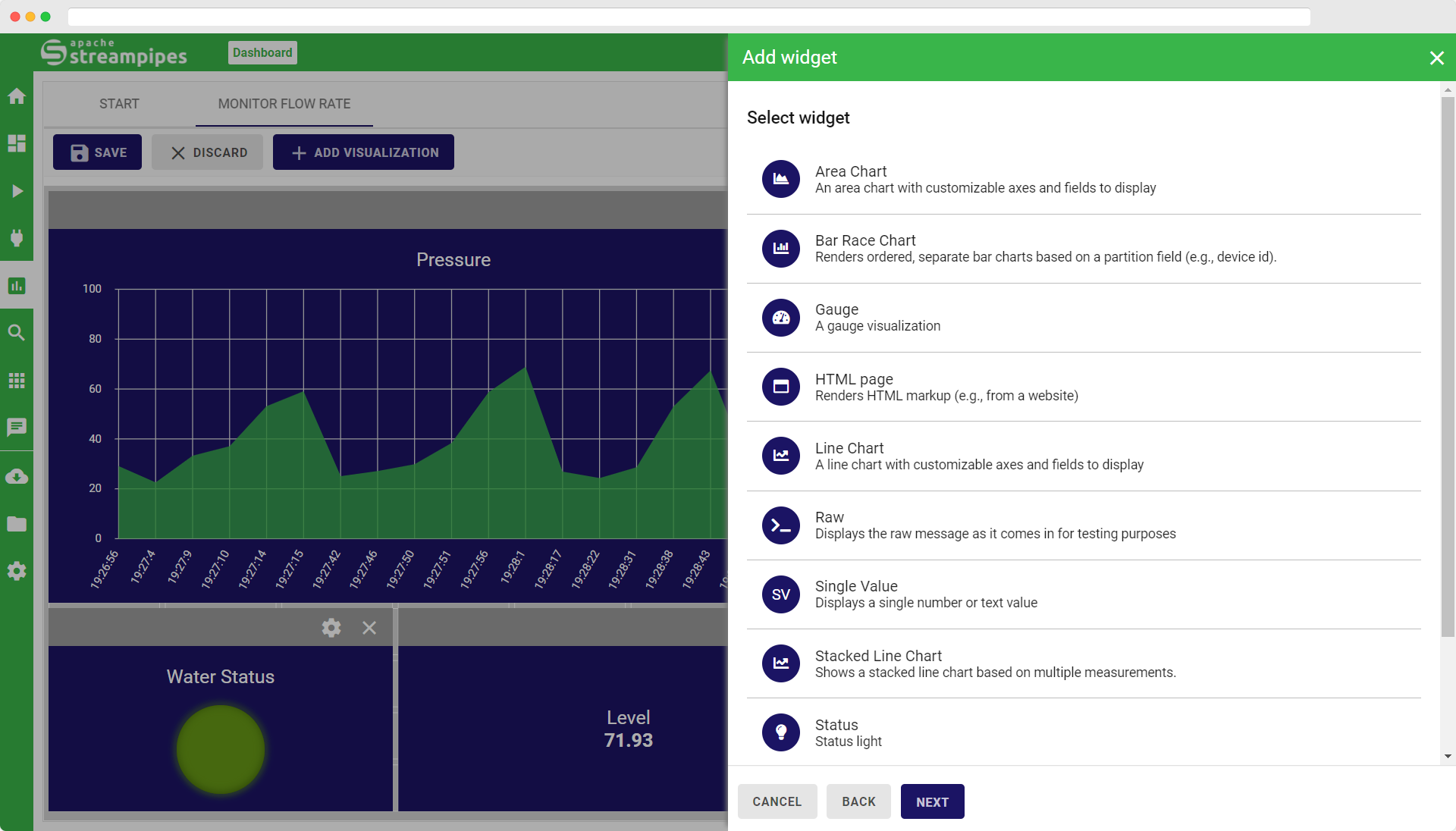Choose the Stacked Line Chart icon

[780, 663]
